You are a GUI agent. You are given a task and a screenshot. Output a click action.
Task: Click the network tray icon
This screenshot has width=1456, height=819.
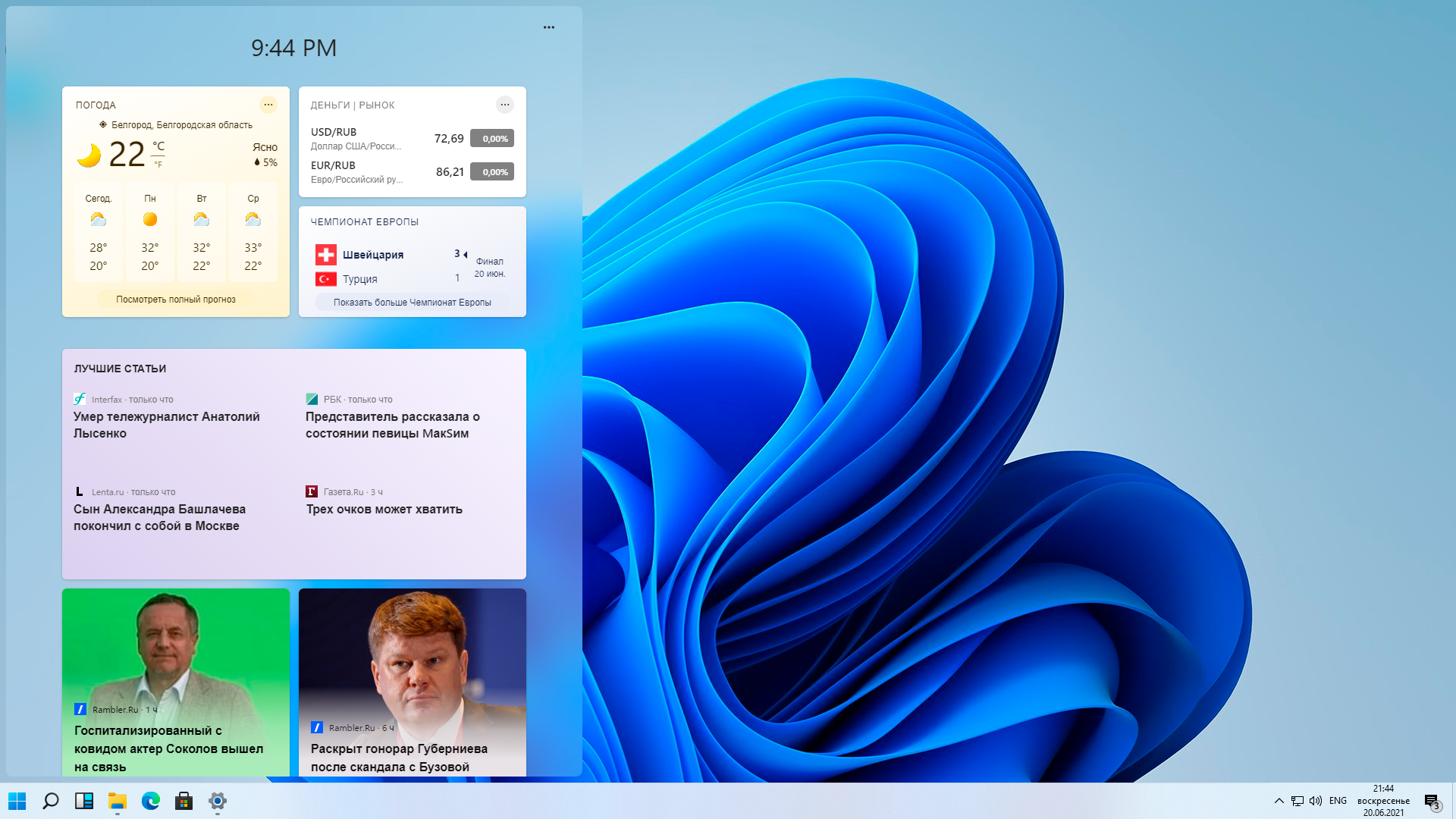1298,801
